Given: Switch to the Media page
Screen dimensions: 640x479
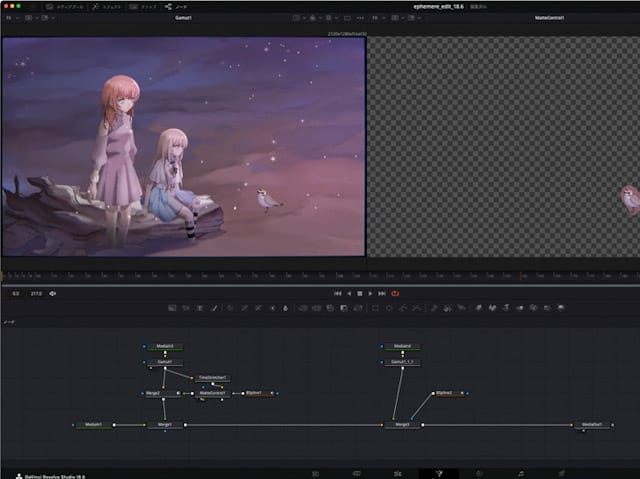Looking at the screenshot, I should (x=316, y=474).
